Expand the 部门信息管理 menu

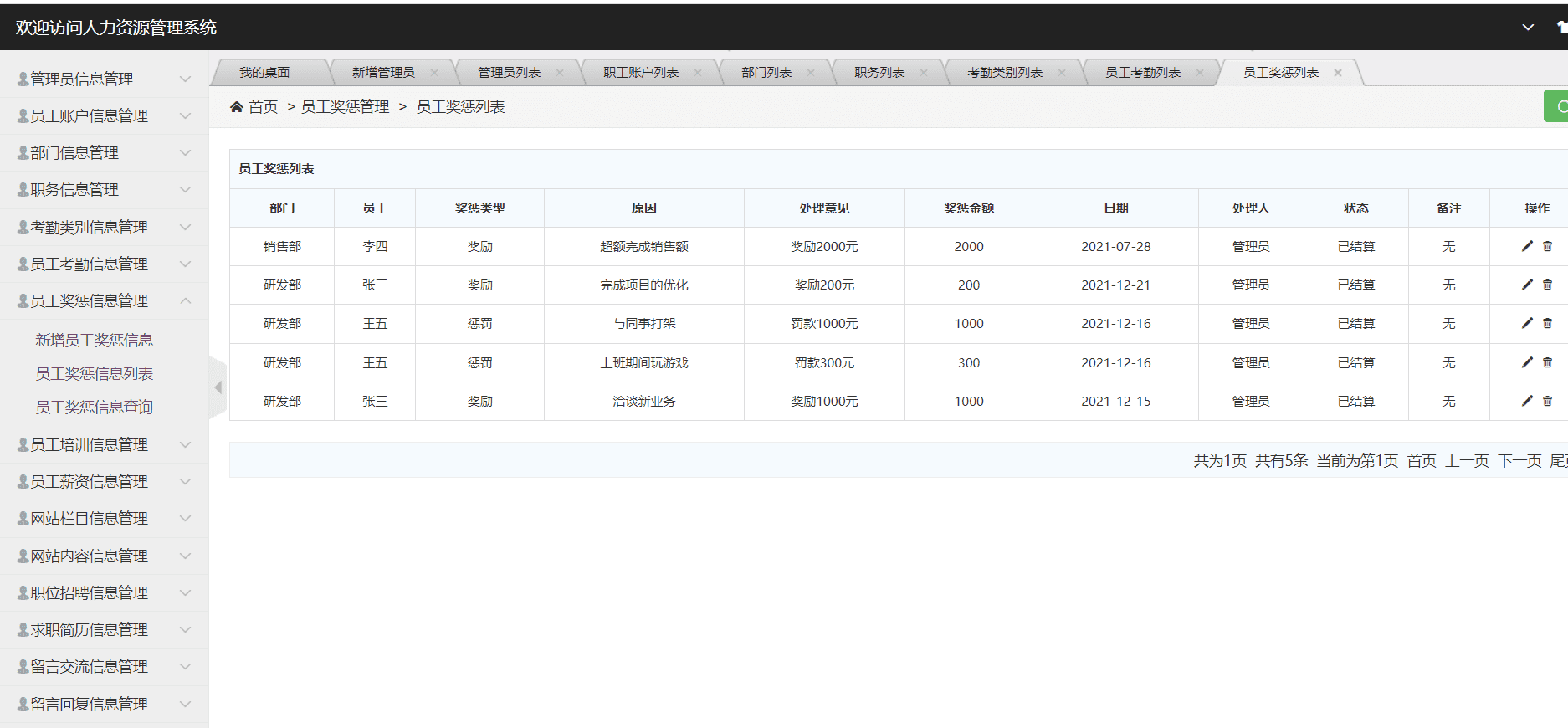point(104,152)
